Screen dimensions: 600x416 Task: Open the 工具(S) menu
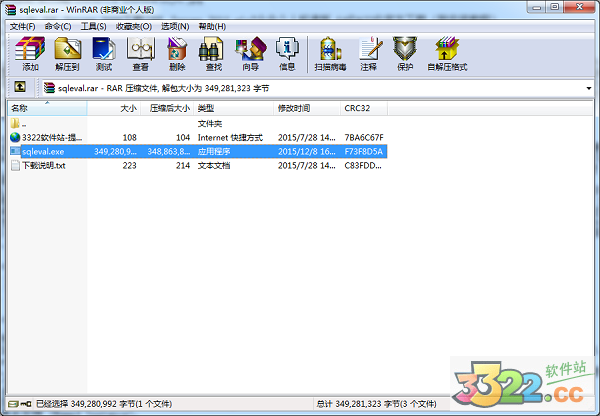(x=93, y=26)
